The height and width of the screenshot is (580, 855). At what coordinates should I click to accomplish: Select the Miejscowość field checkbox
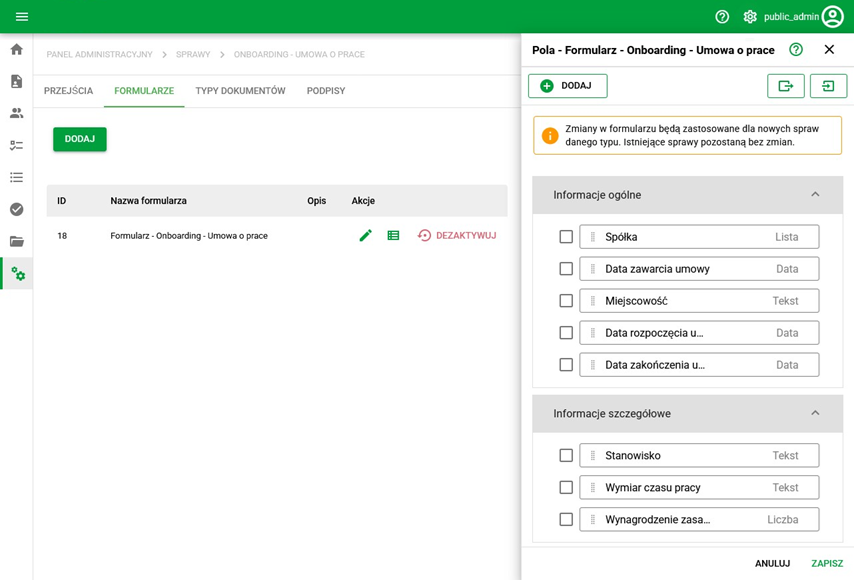(566, 301)
